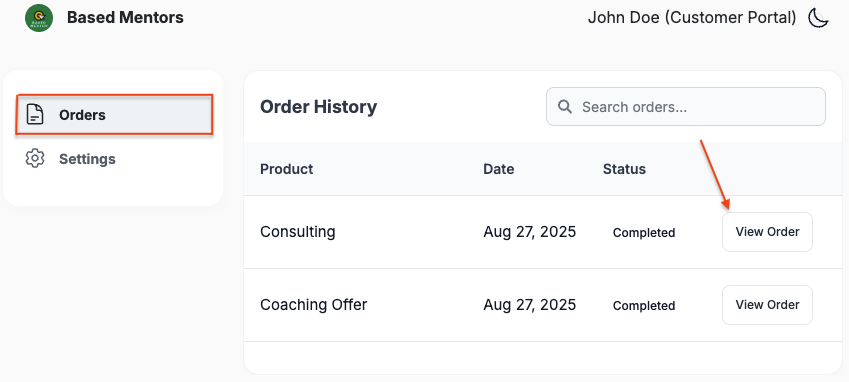
Task: Click View Order for the Consulting order
Action: 767,232
